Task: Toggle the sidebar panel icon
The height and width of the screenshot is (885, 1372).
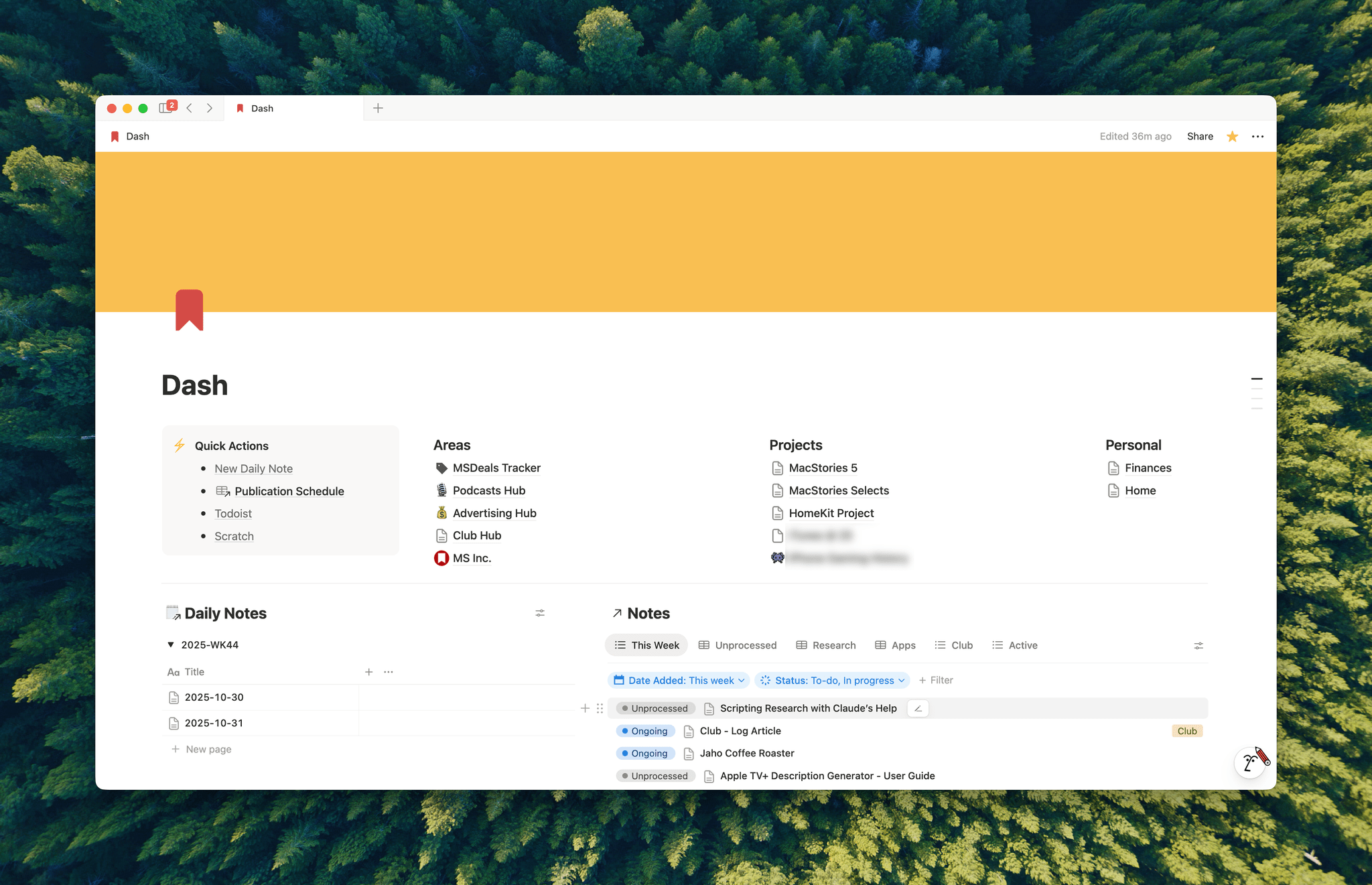Action: click(165, 108)
